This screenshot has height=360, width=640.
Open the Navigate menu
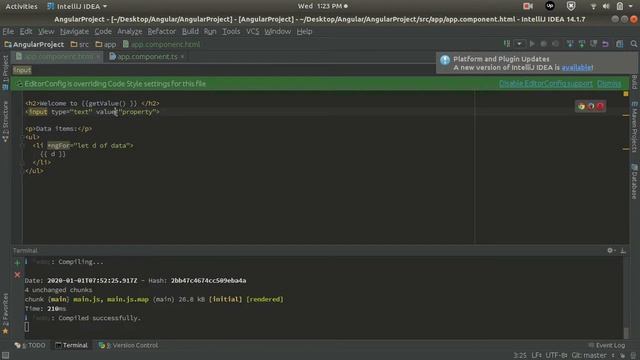[x=74, y=31]
